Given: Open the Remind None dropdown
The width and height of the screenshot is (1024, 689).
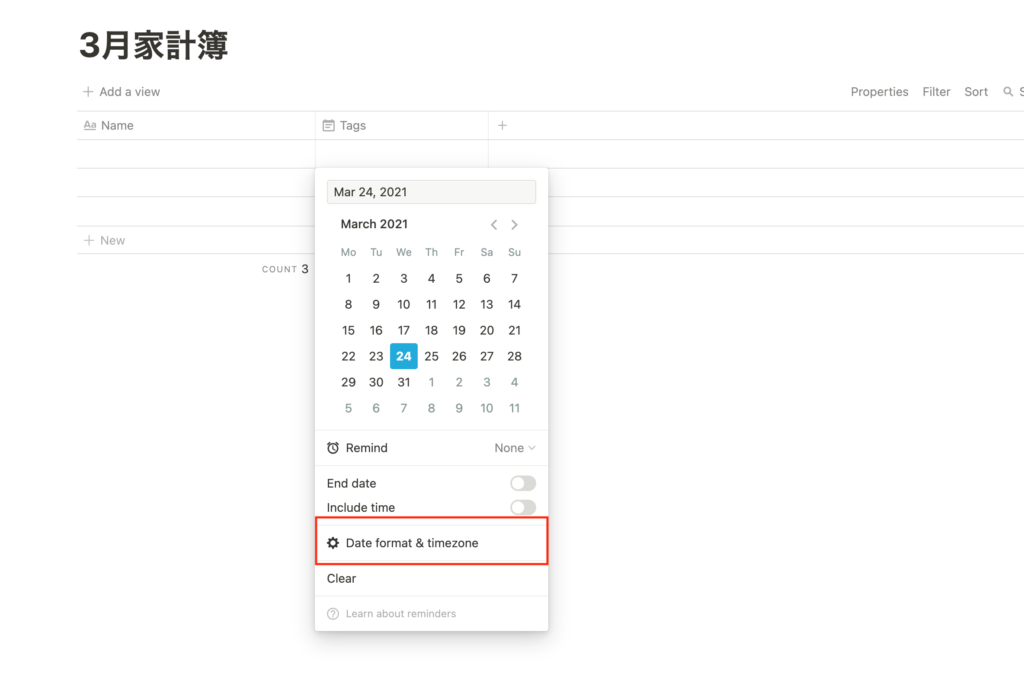Looking at the screenshot, I should (x=515, y=448).
